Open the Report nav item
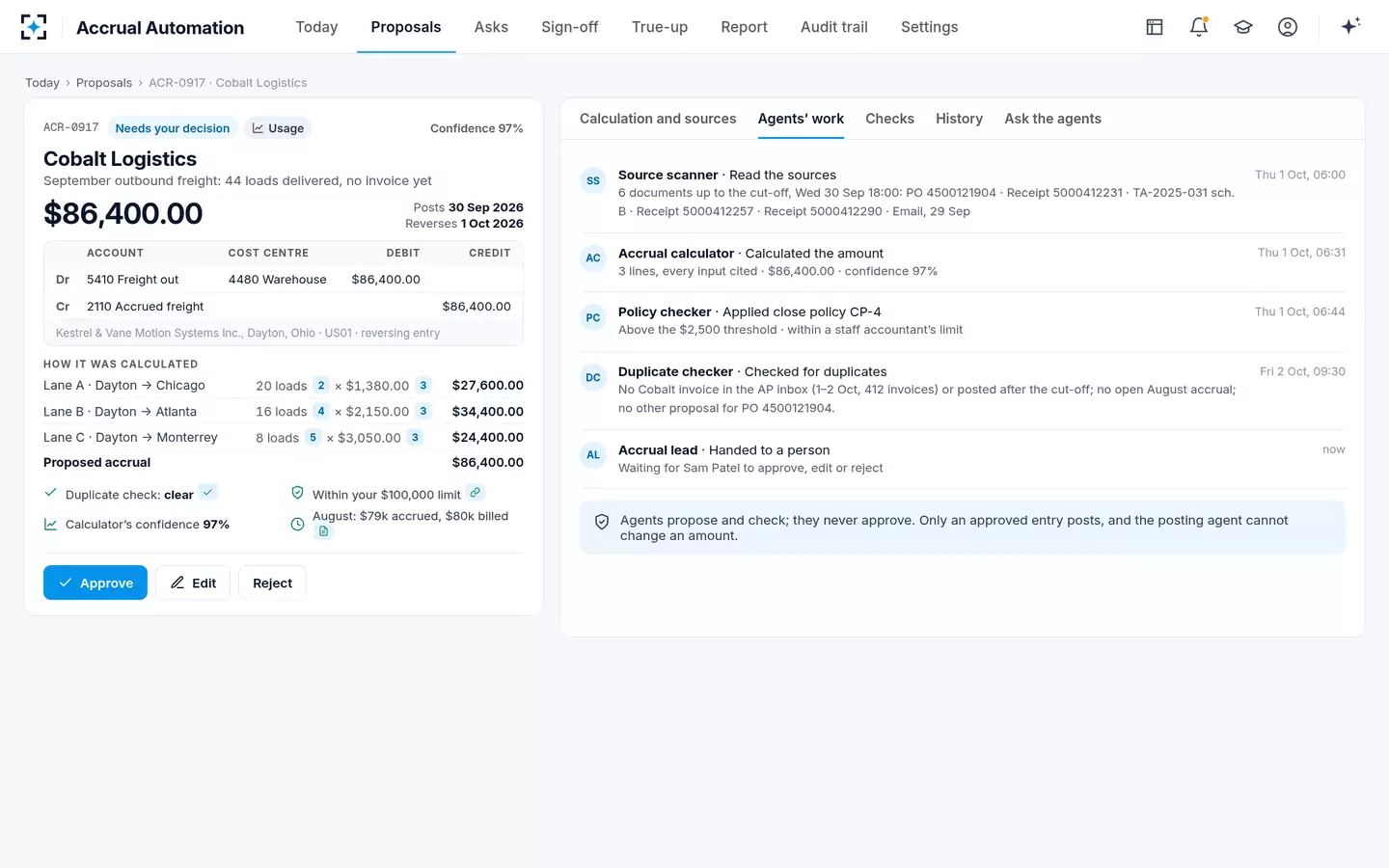This screenshot has width=1389, height=868. pyautogui.click(x=745, y=27)
